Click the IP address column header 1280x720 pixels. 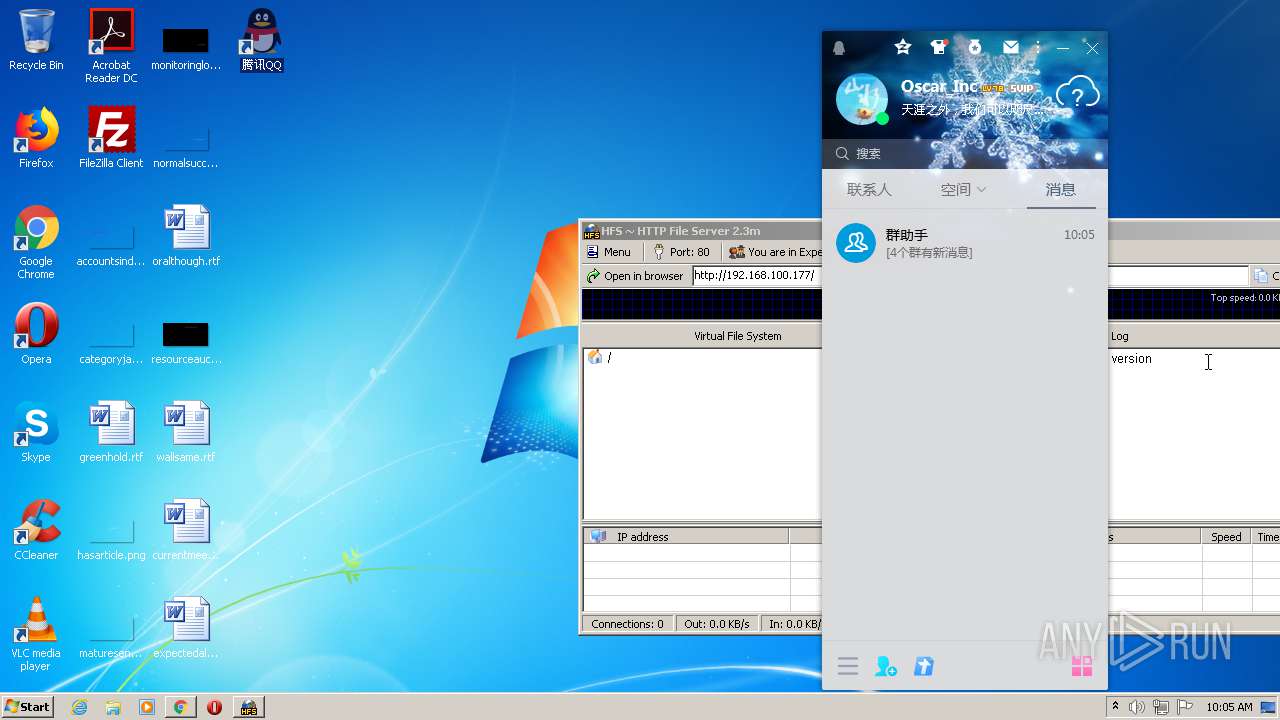[x=686, y=537]
